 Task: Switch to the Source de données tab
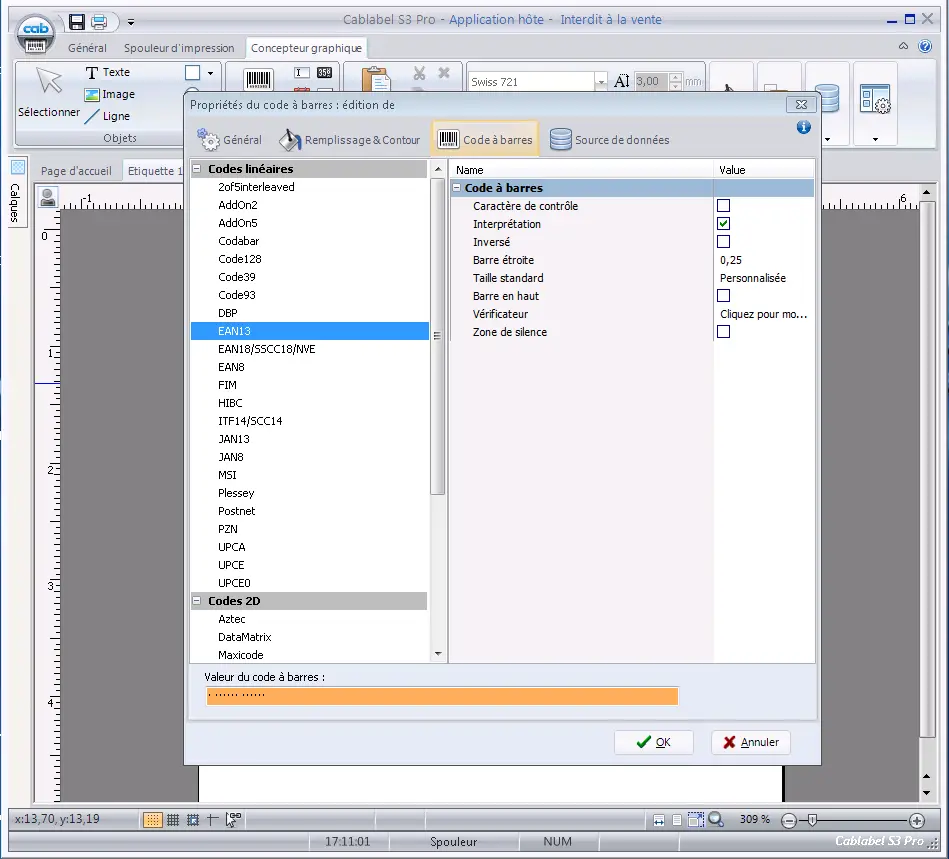coord(609,140)
